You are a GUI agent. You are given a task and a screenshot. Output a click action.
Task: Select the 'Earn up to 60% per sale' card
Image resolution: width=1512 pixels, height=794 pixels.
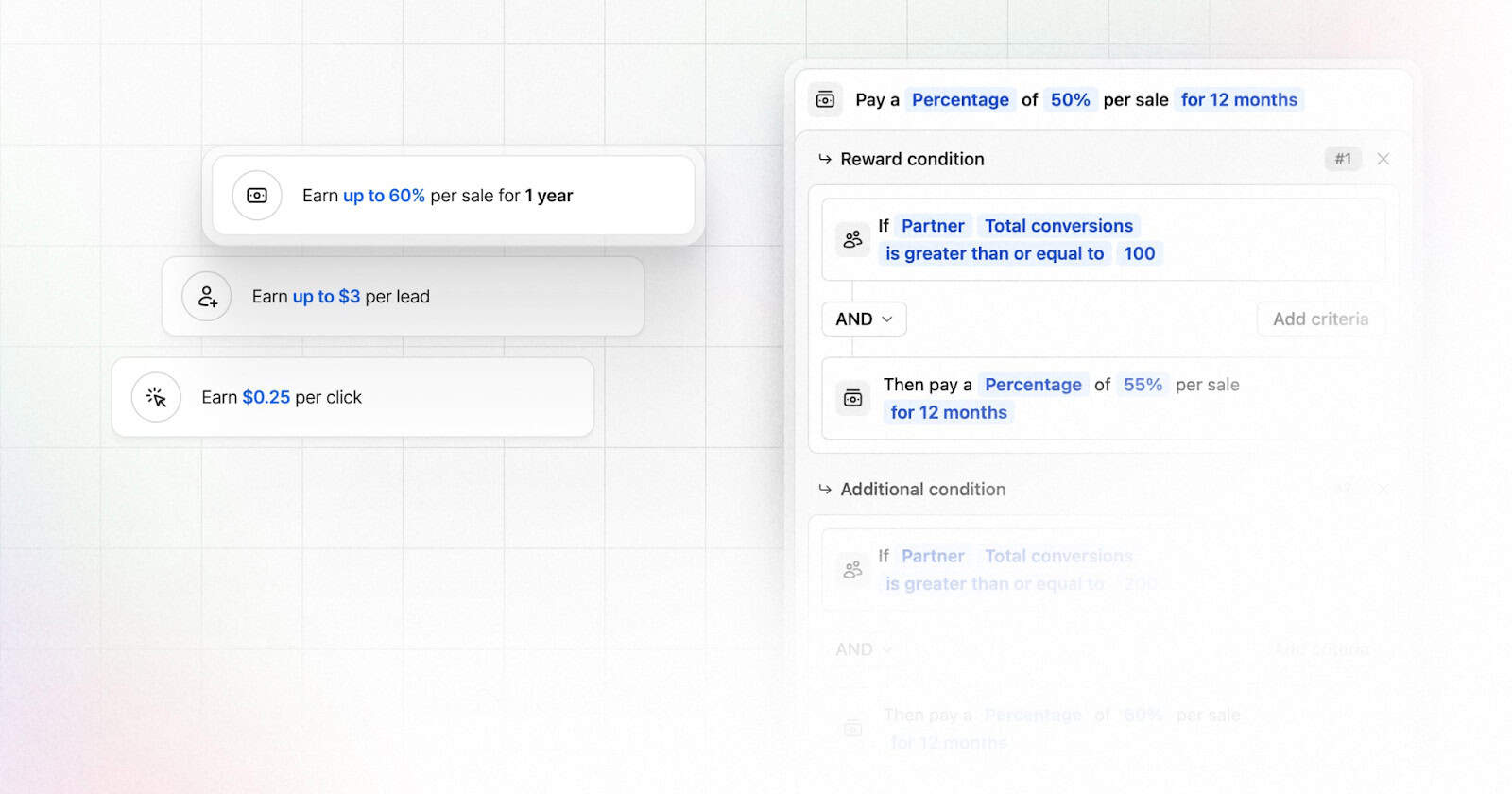pyautogui.click(x=454, y=196)
